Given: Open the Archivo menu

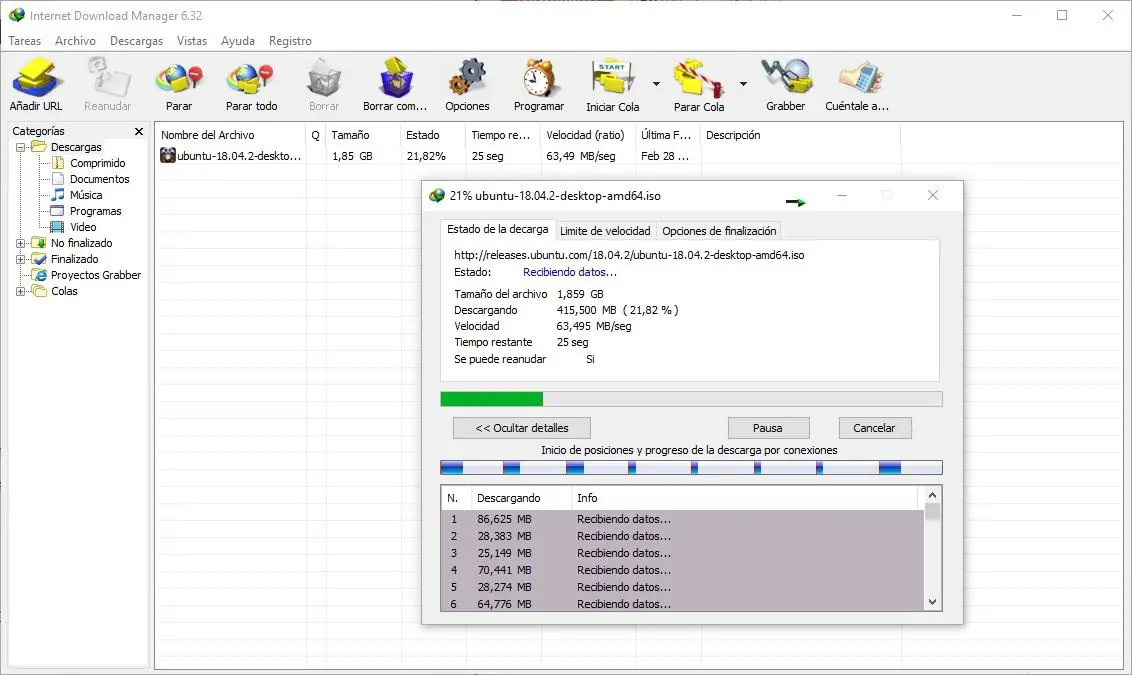Looking at the screenshot, I should point(75,41).
